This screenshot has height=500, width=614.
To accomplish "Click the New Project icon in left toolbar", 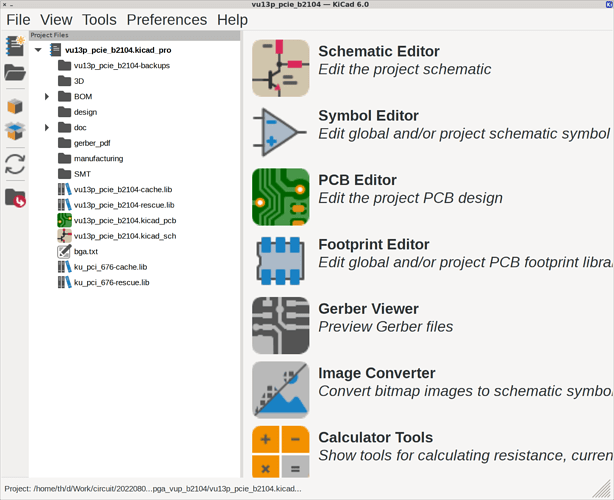I will [15, 46].
